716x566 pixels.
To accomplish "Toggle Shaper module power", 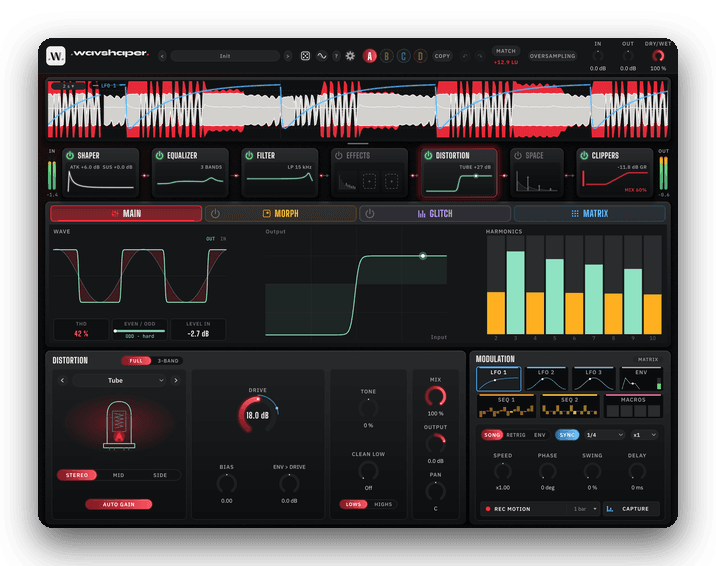I will click(70, 156).
